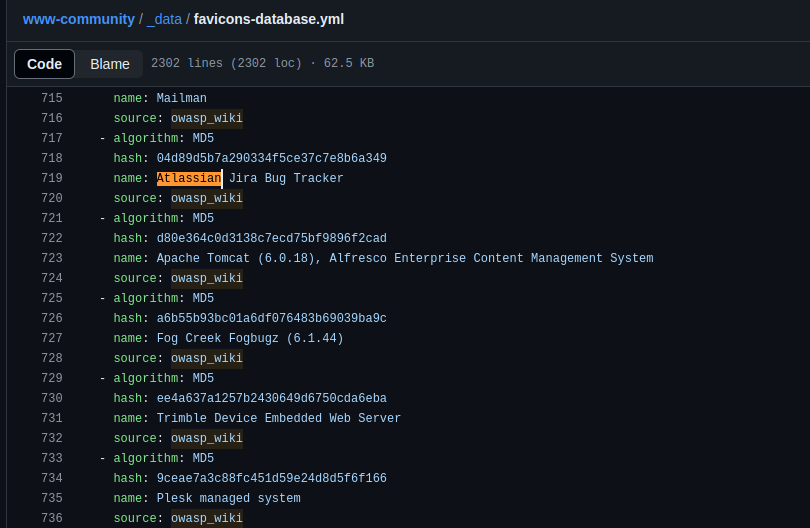810x528 pixels.
Task: Select line number 725
Action: coord(52,298)
